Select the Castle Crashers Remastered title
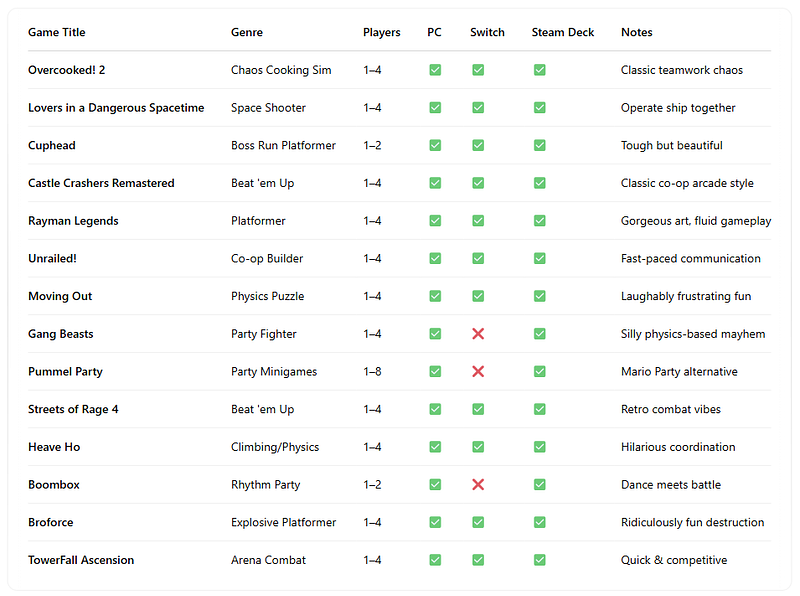 [x=101, y=183]
